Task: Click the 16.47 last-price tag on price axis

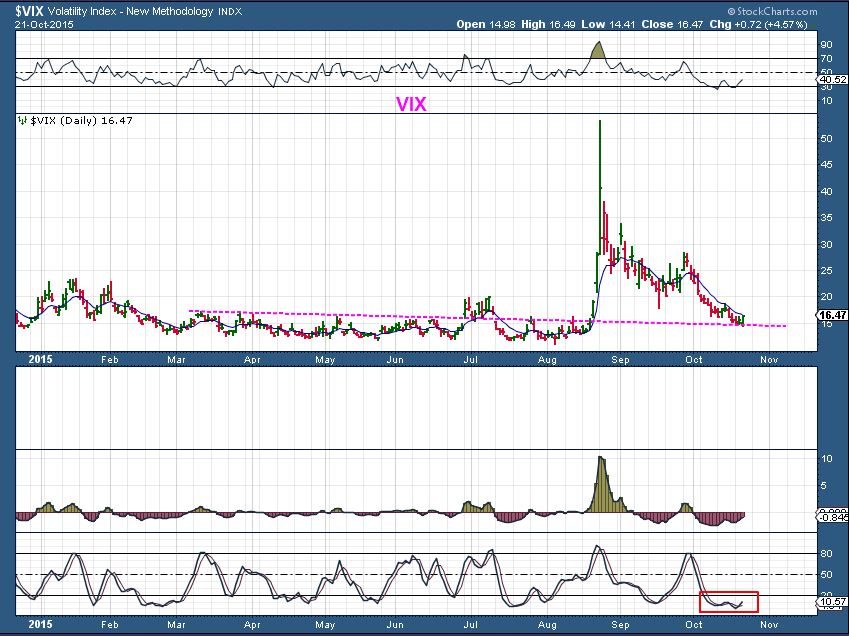Action: pos(833,315)
